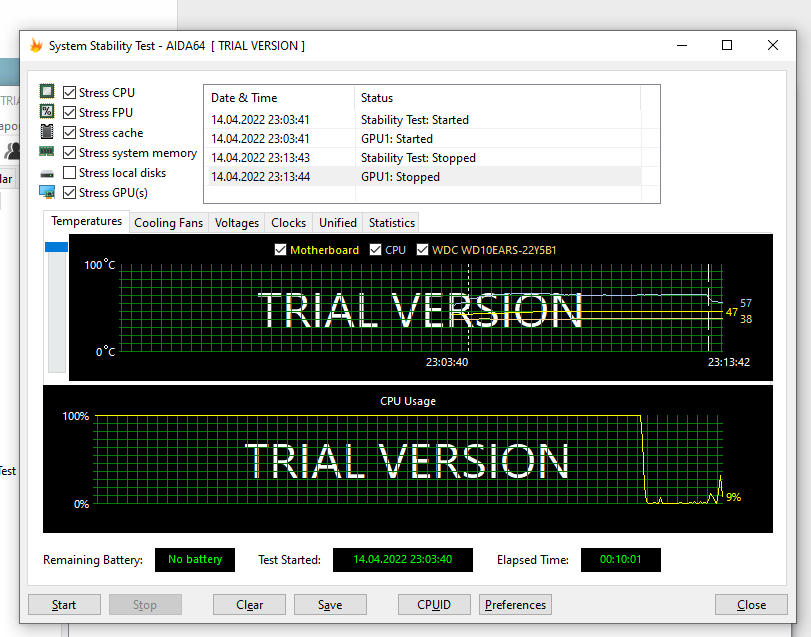The image size is (811, 637).
Task: Open the Unified tab
Action: [x=338, y=223]
